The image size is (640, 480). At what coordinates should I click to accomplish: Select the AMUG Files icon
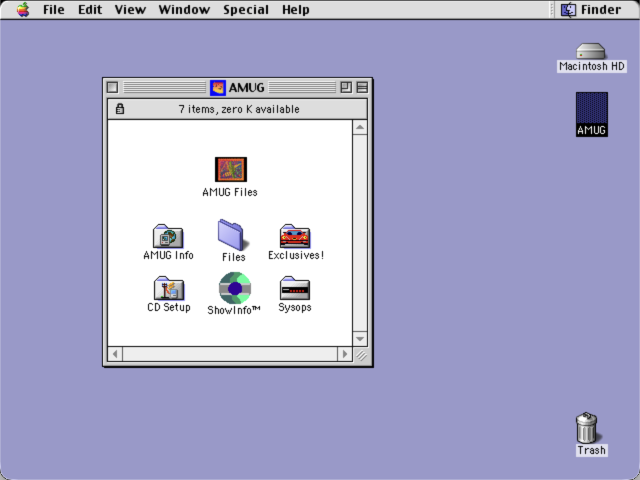pyautogui.click(x=231, y=169)
